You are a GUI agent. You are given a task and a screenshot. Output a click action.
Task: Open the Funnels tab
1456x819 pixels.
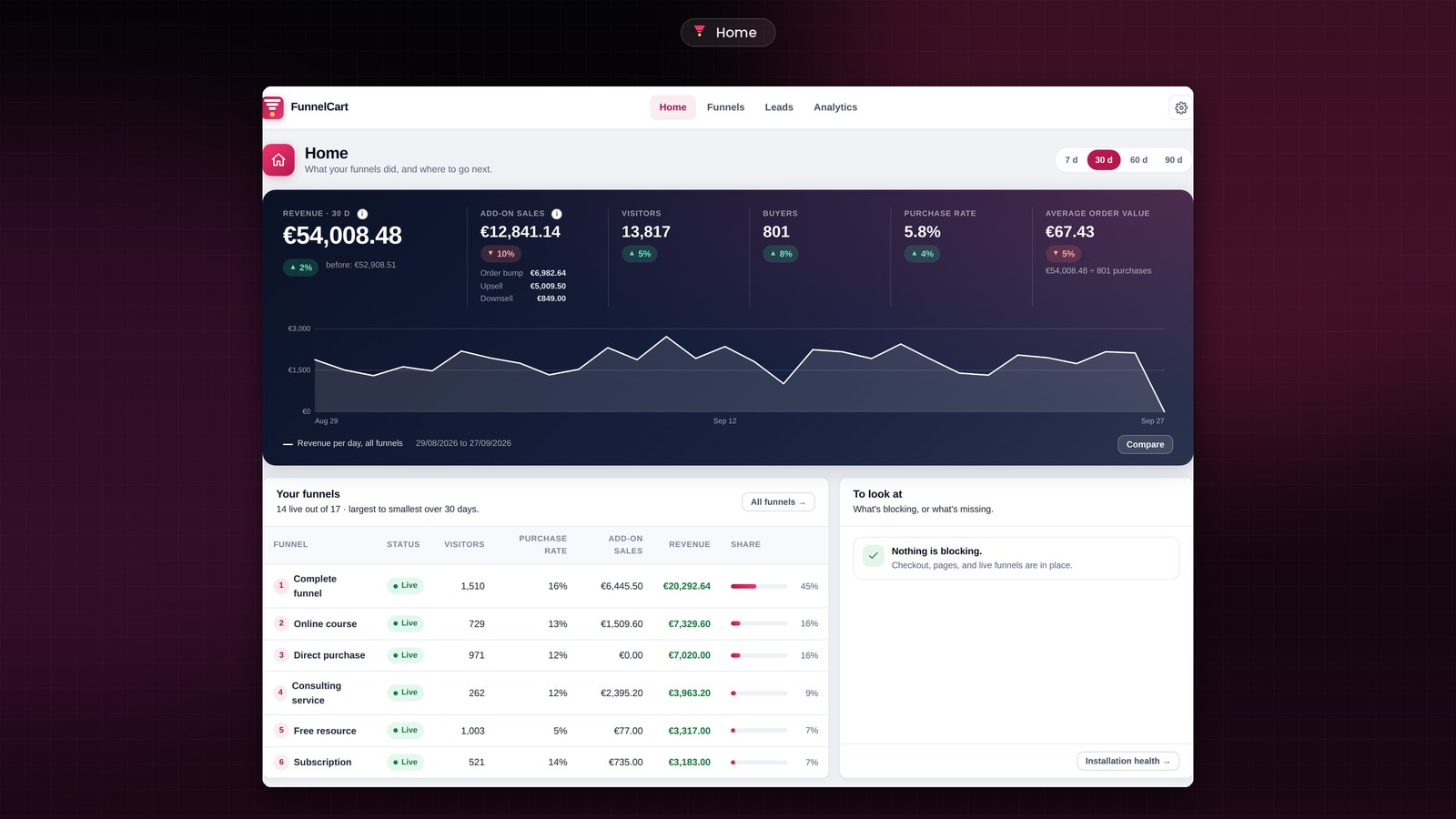point(725,107)
